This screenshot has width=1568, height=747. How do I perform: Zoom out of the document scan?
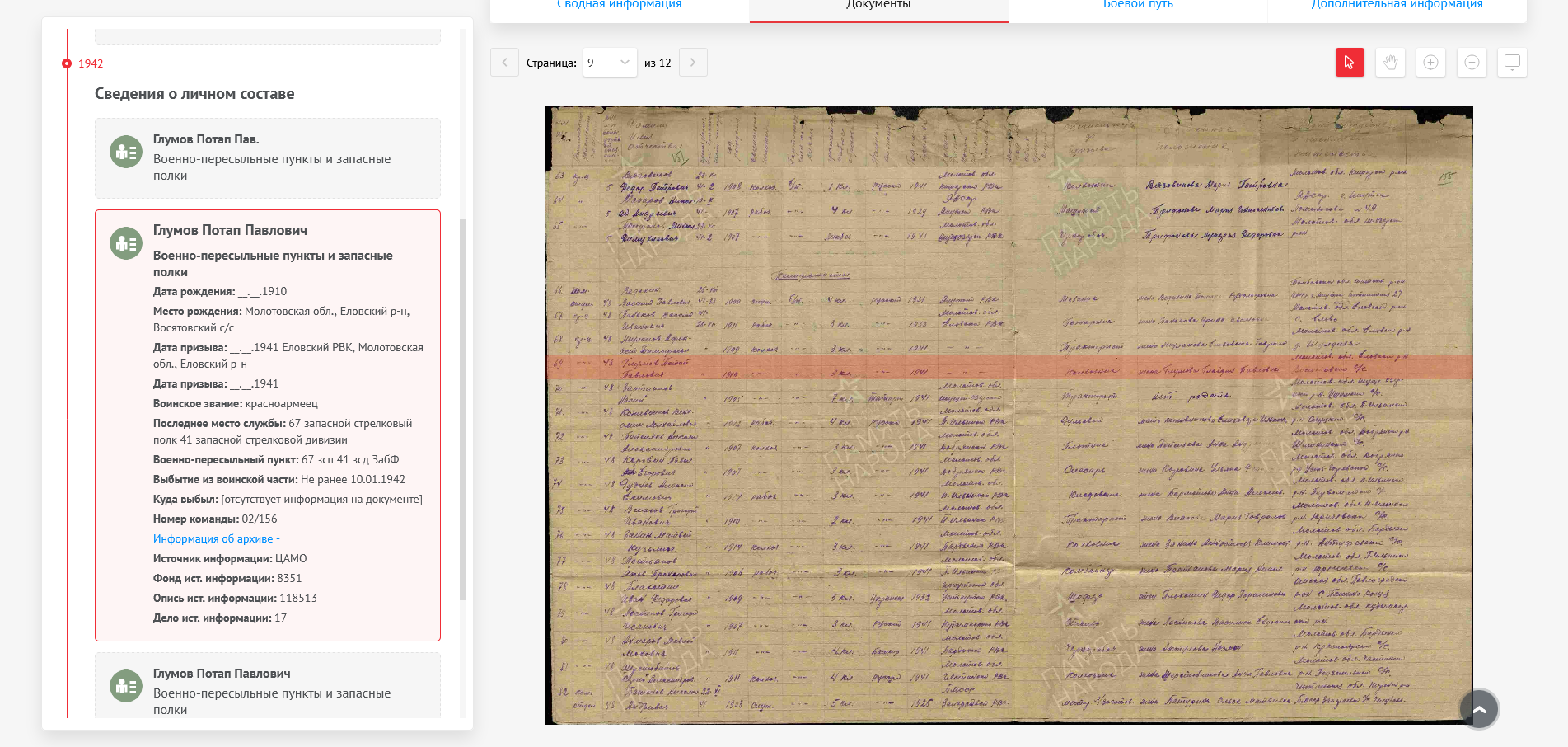[1472, 63]
